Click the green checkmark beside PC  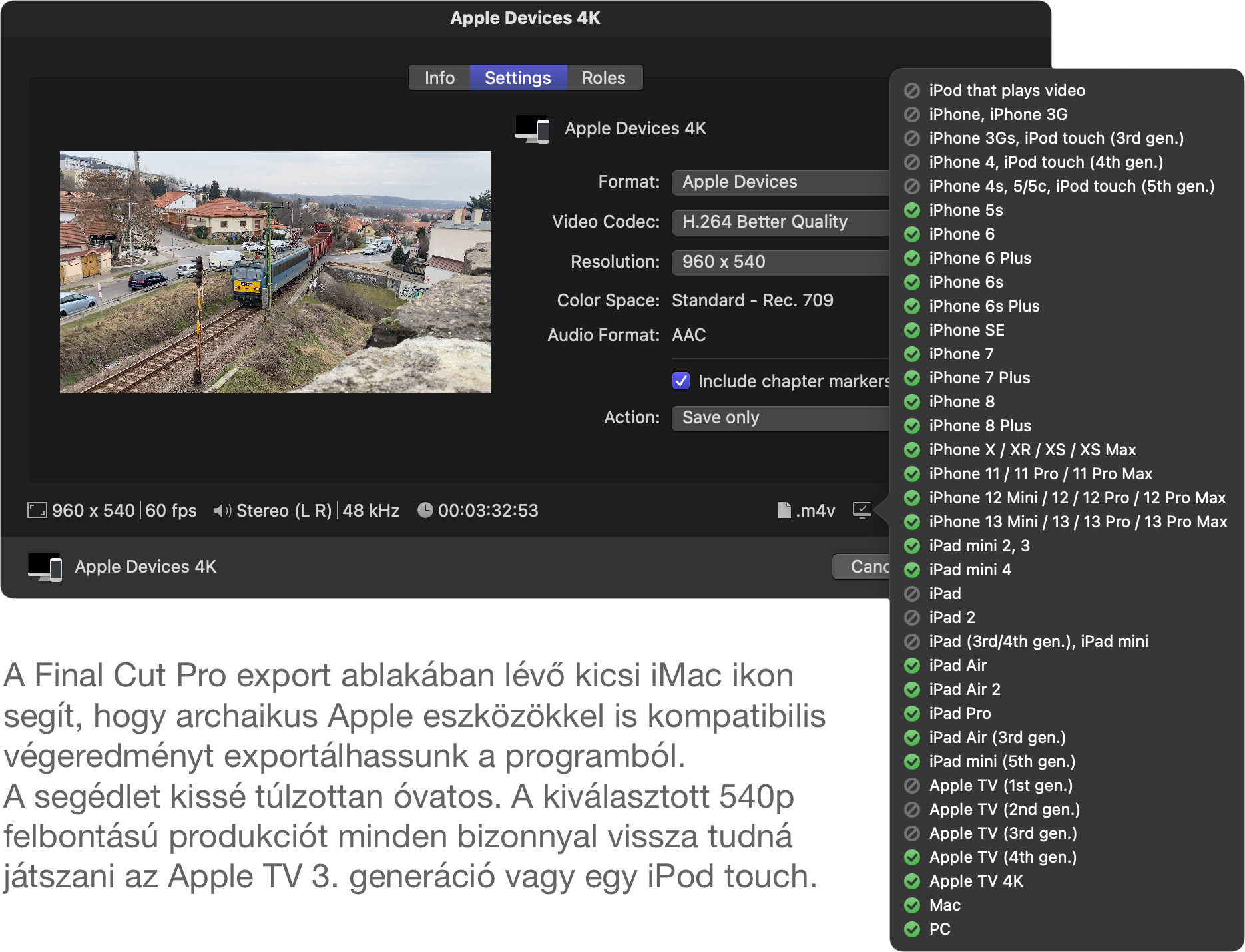click(x=912, y=929)
